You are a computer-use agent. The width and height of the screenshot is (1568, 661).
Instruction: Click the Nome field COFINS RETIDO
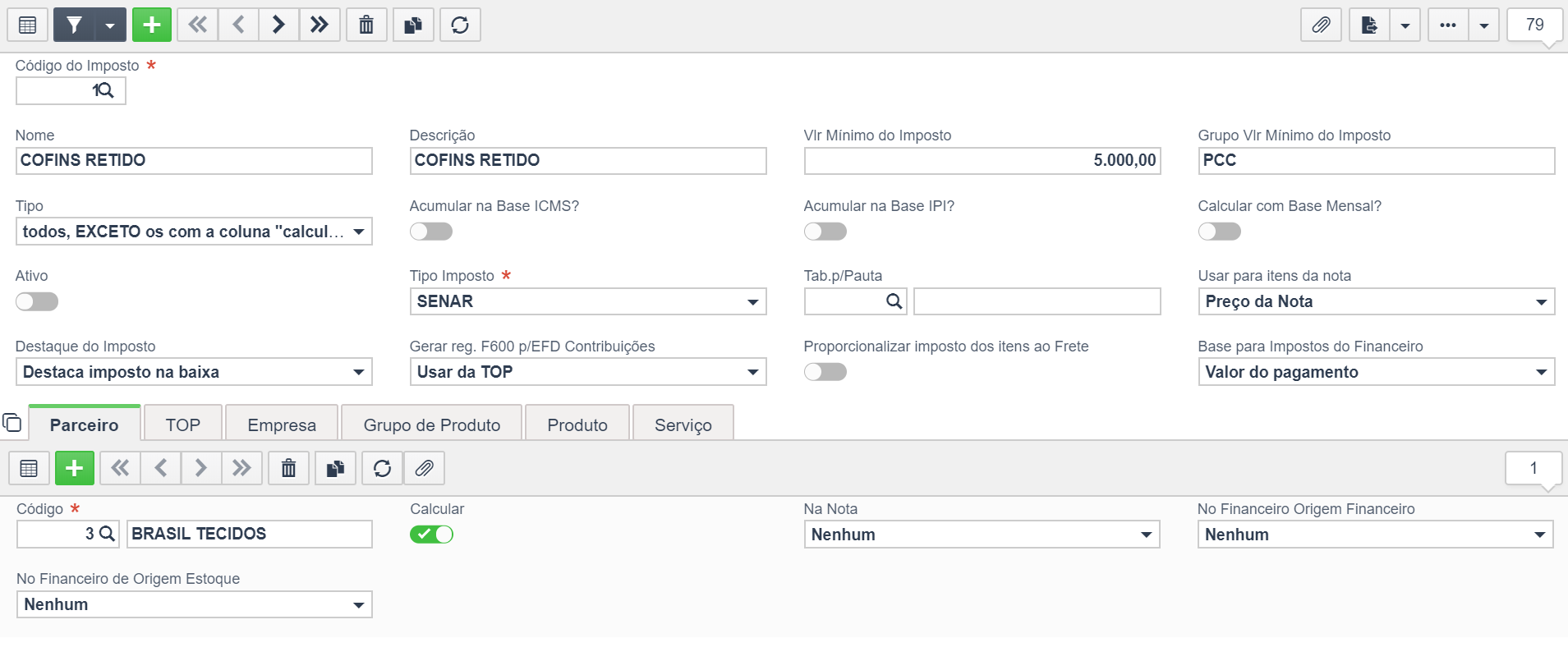194,160
